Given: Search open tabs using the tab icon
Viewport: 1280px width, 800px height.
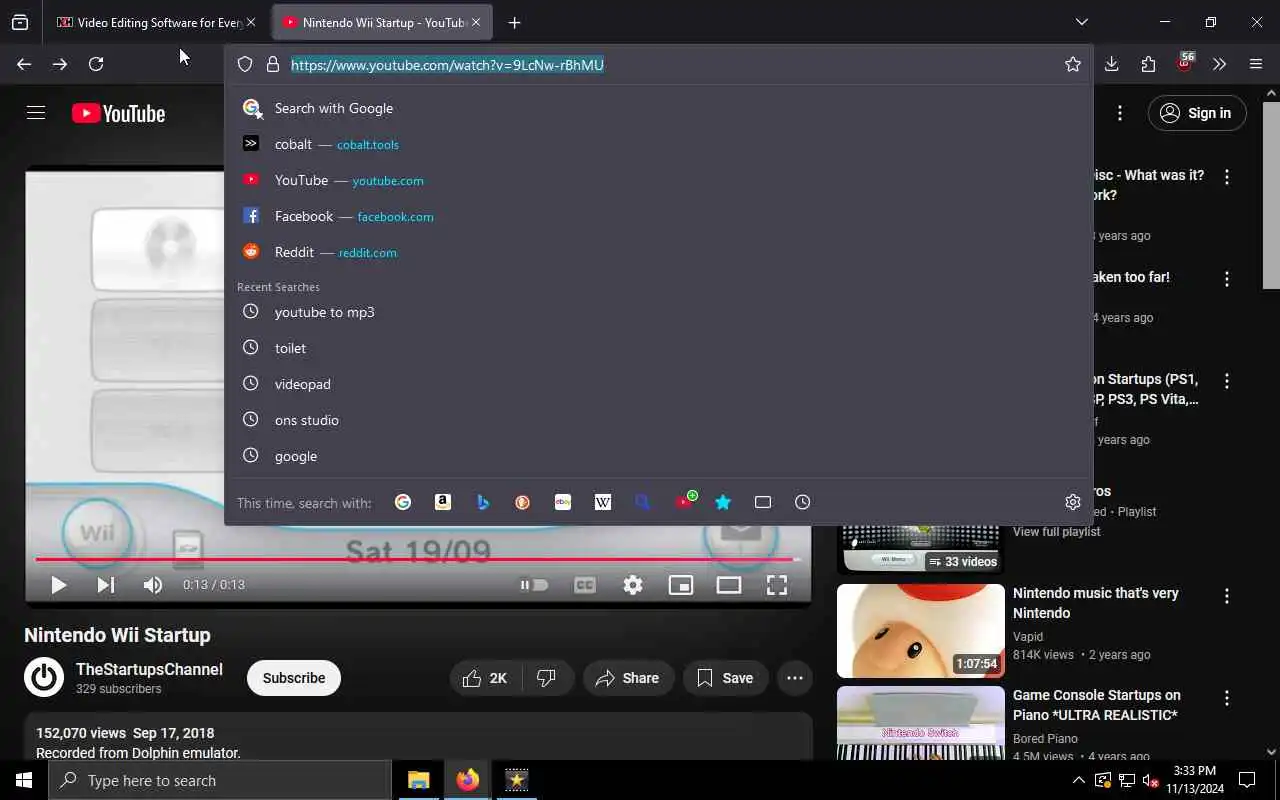Looking at the screenshot, I should click(x=763, y=502).
